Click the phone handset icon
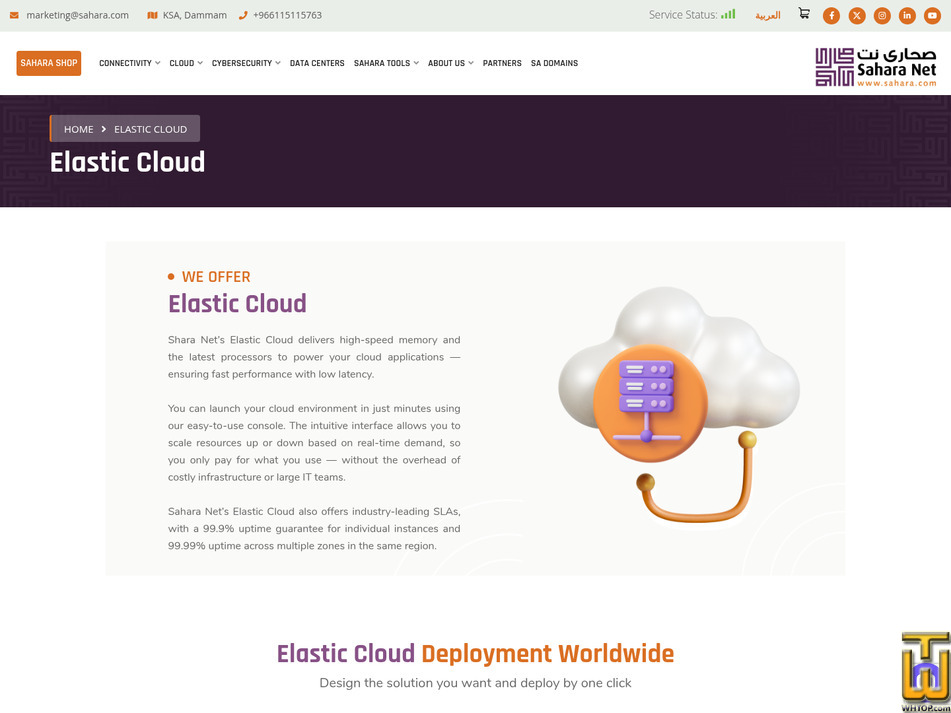 click(243, 15)
